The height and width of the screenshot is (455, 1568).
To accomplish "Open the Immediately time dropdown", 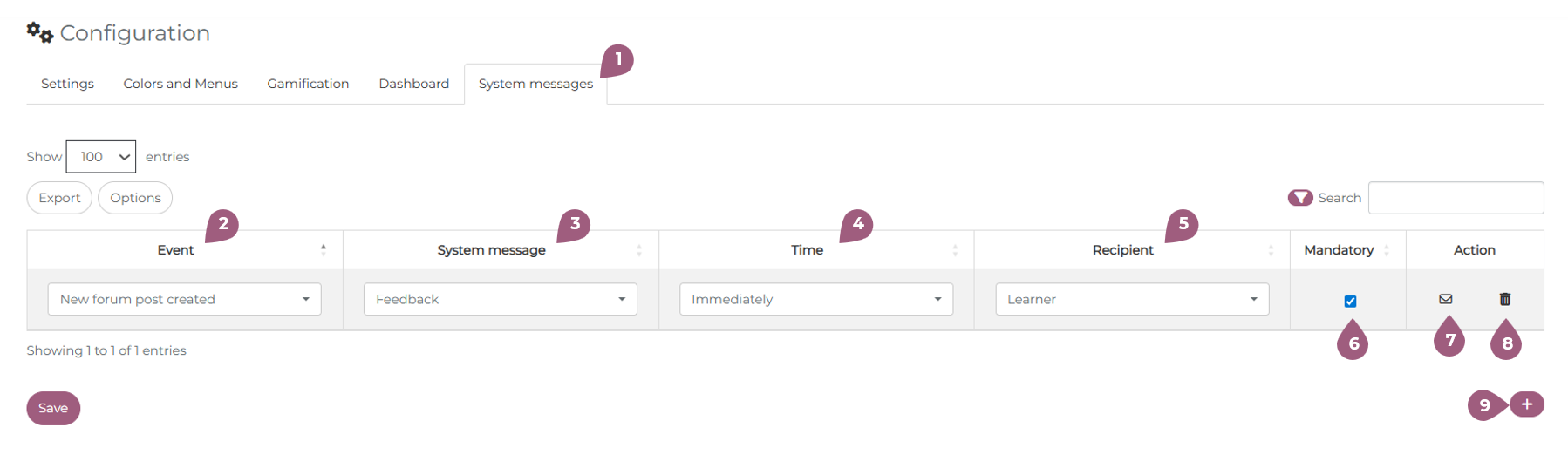I will click(815, 299).
